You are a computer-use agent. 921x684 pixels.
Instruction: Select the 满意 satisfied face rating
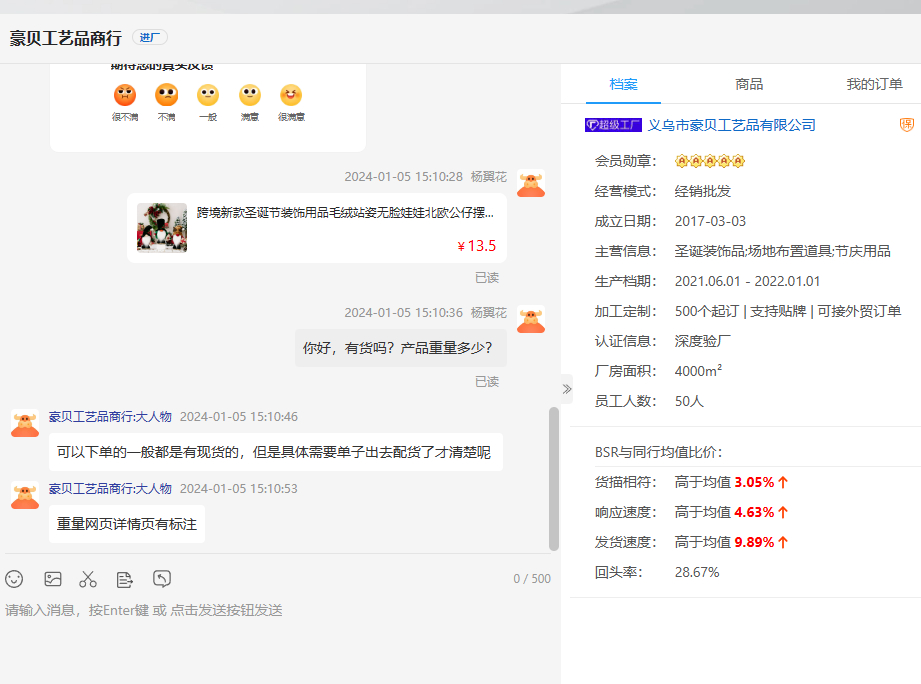(249, 96)
